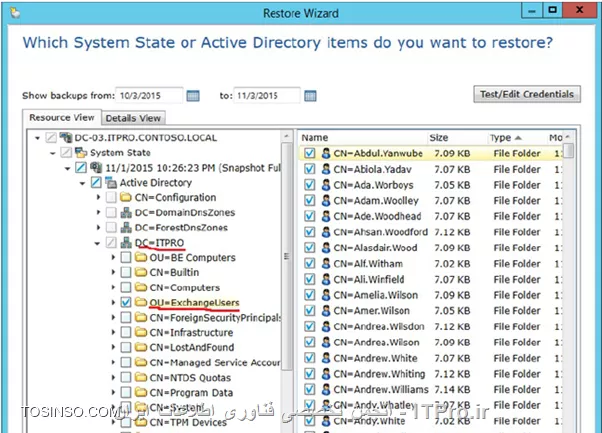
Task: Check the OU=BE Computers checkbox
Action: 126,258
